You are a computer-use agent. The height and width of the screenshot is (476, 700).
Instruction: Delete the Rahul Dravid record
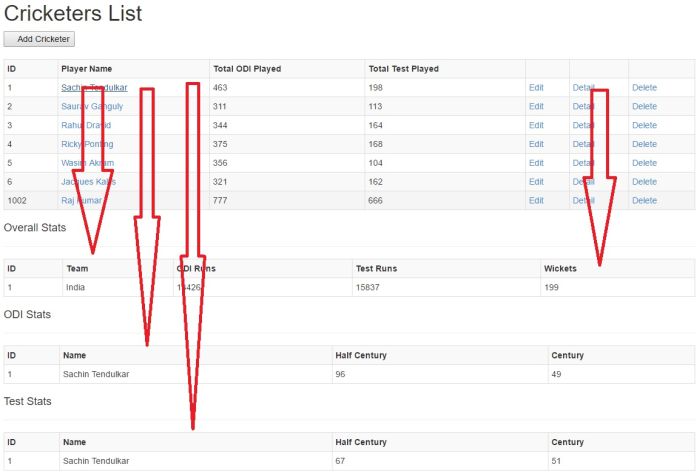(644, 125)
